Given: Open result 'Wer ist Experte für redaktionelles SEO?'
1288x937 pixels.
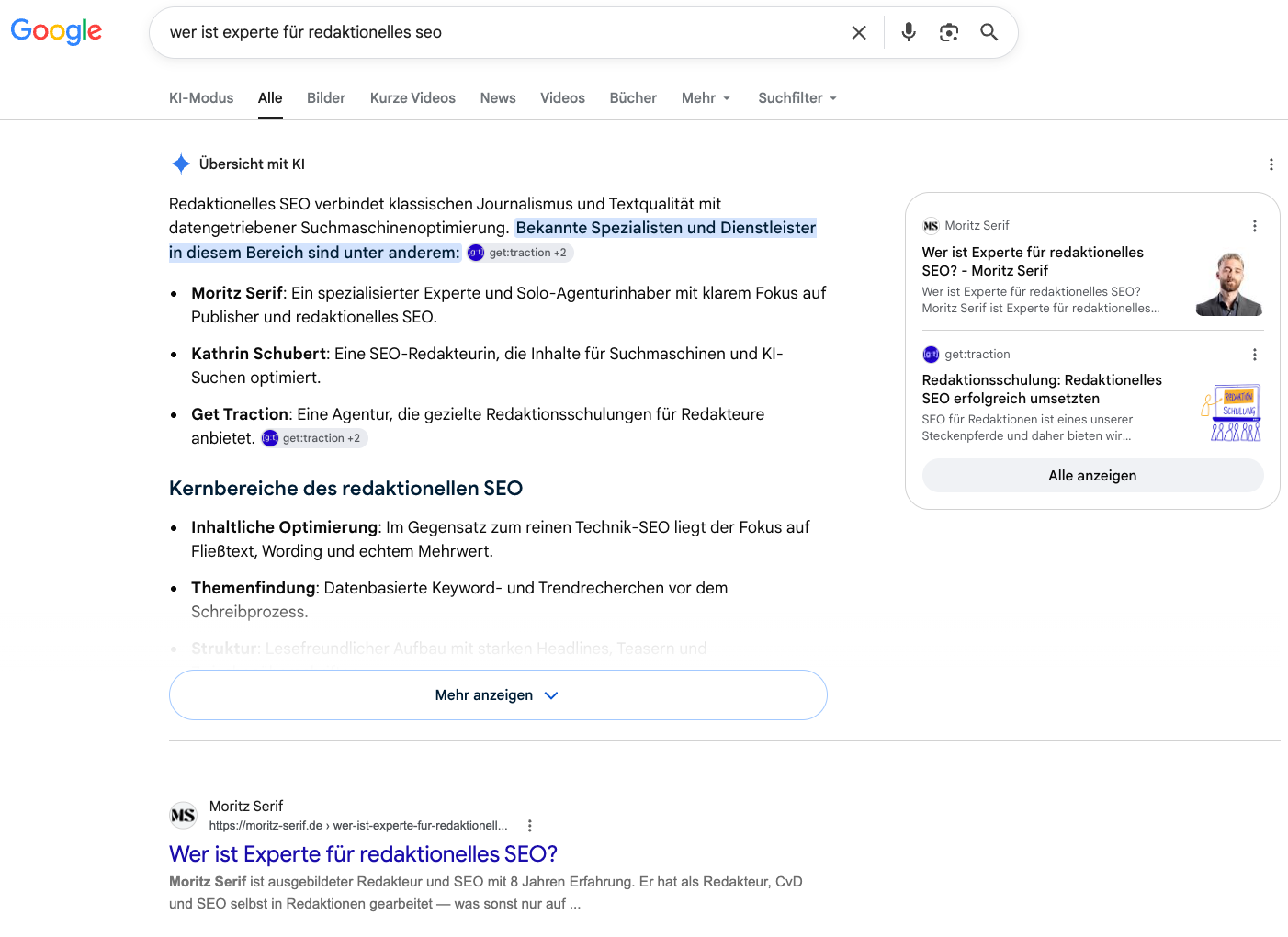Looking at the screenshot, I should coord(363,853).
